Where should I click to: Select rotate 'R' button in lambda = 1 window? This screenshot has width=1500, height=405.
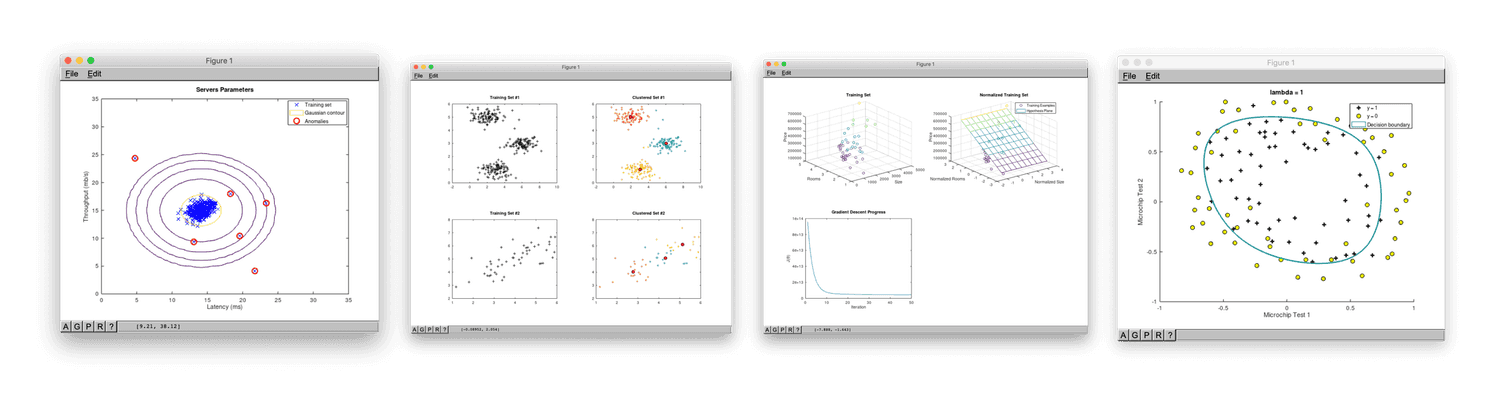tap(1158, 335)
